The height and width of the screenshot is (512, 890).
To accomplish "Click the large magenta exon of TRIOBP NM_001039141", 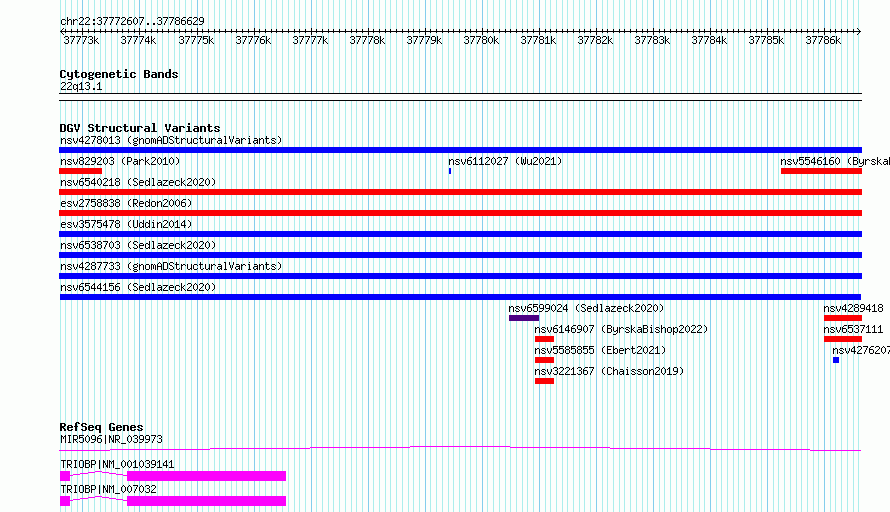I will pyautogui.click(x=207, y=476).
